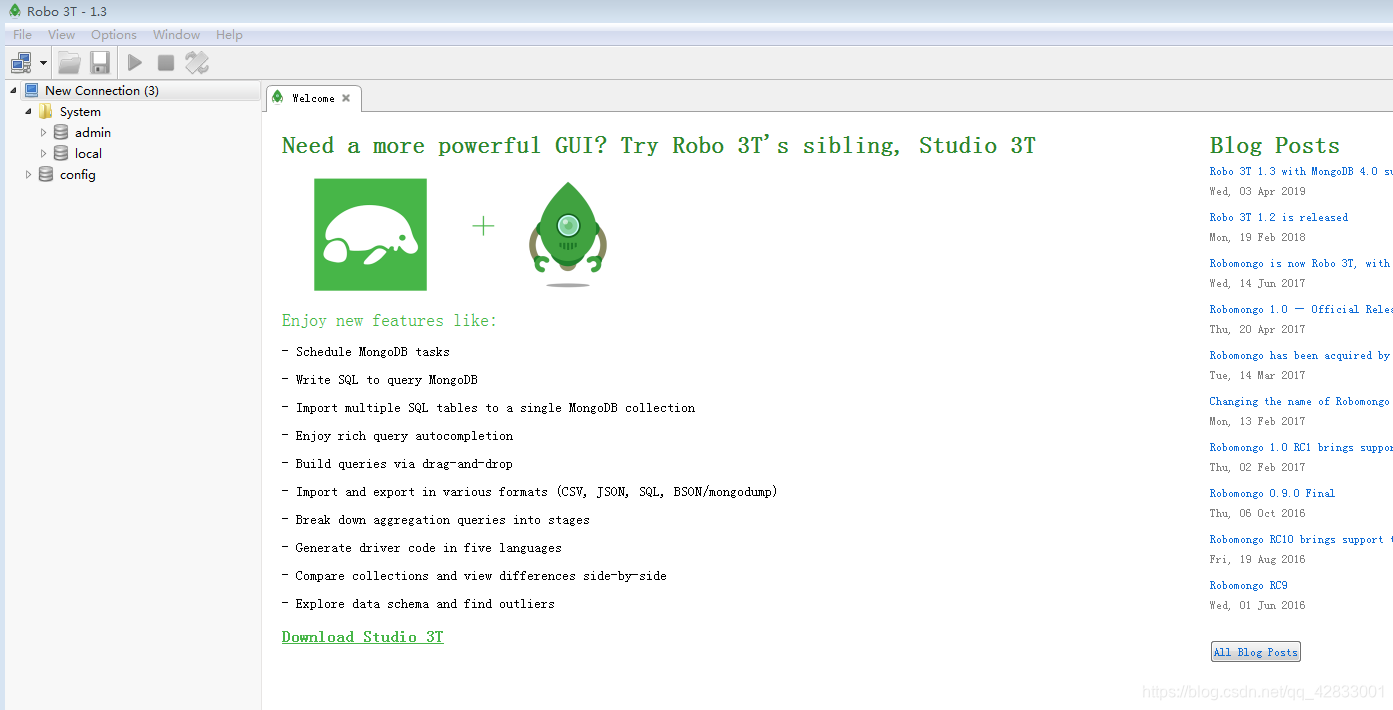Expand the local database node

click(43, 153)
